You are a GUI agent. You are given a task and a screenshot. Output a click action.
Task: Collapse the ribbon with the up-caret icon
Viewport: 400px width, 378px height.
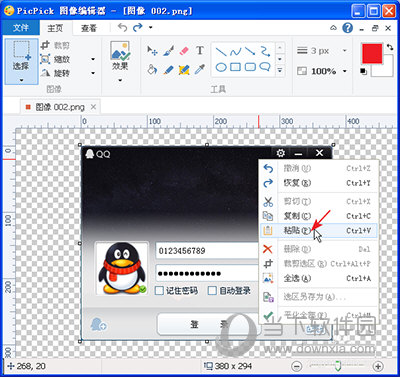click(333, 28)
